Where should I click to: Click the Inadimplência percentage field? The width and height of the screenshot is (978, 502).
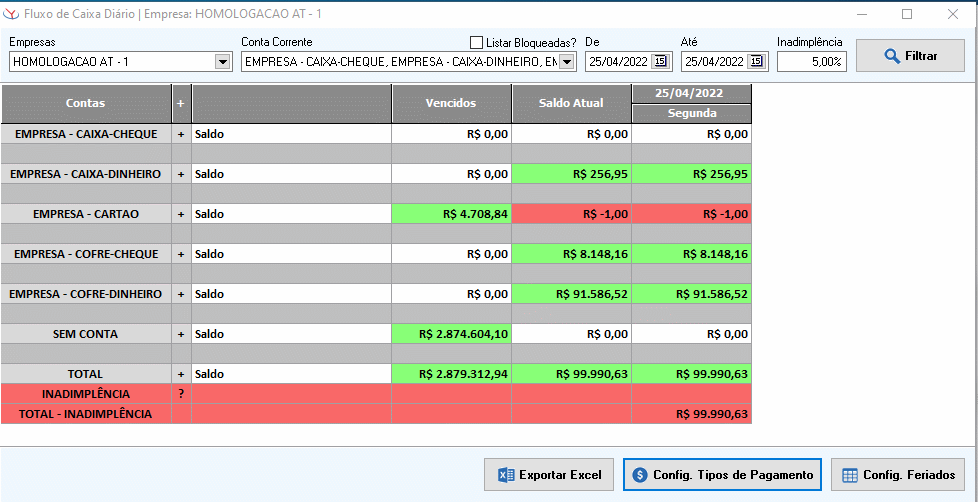811,61
